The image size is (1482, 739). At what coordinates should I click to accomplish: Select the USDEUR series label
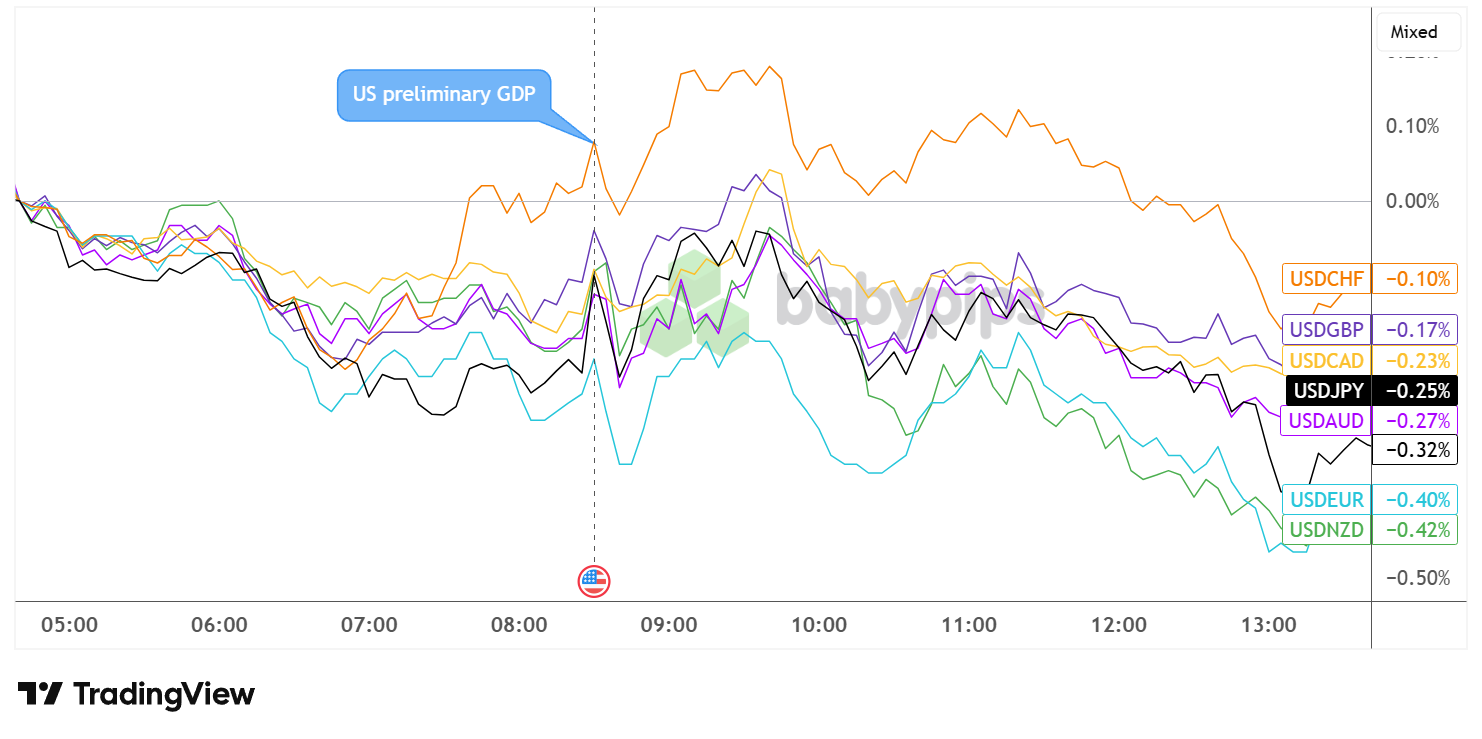point(1326,499)
